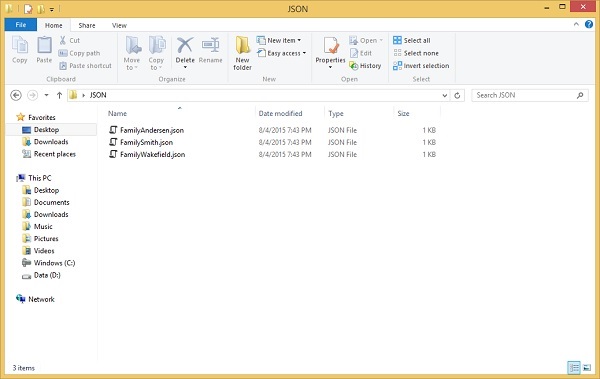Click the Edit command in ribbon

point(360,53)
